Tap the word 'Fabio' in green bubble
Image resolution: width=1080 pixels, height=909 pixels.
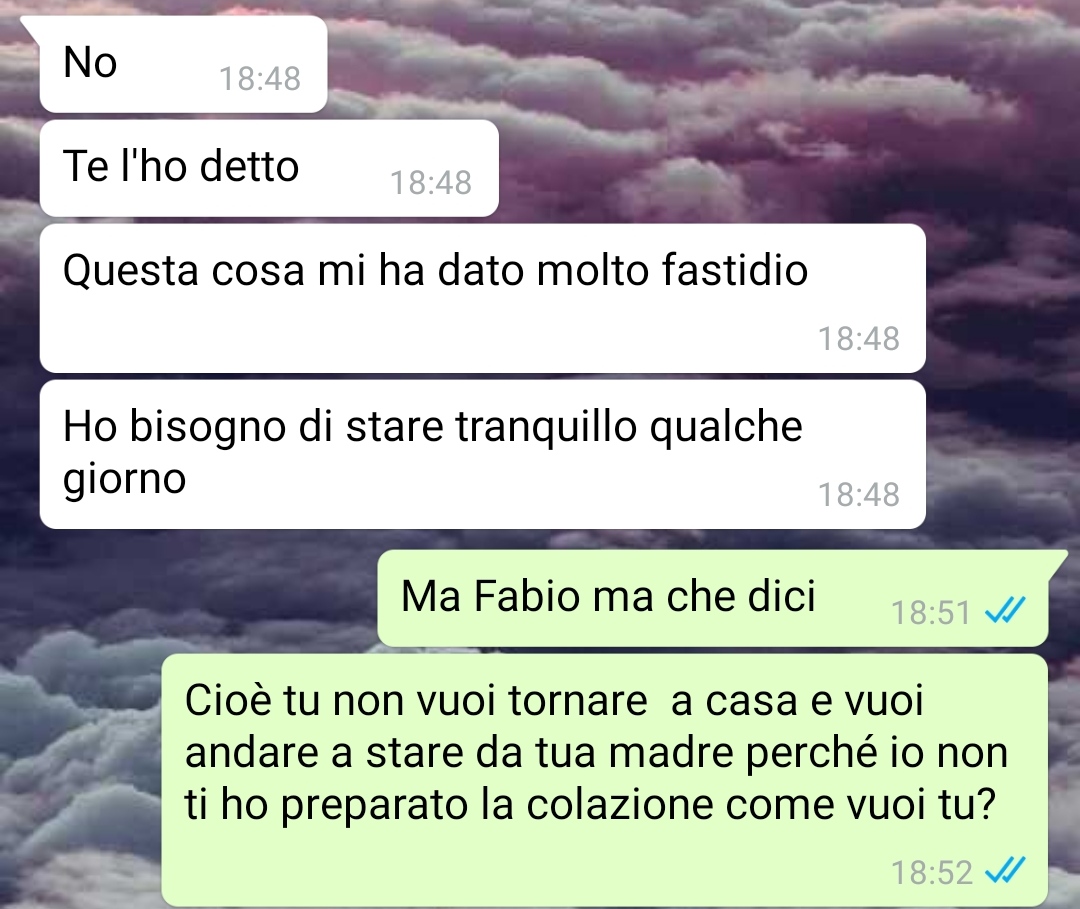click(x=528, y=596)
